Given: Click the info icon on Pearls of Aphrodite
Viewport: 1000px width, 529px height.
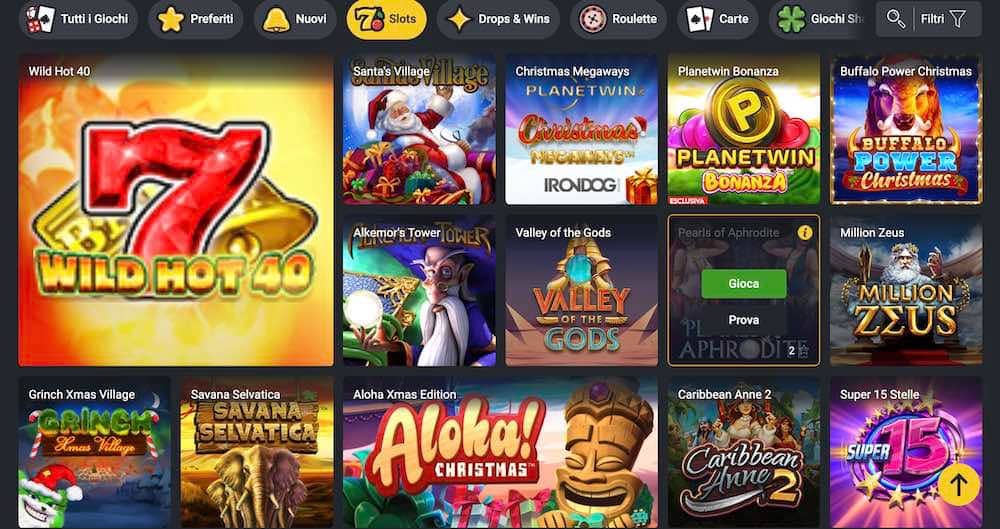Looking at the screenshot, I should pos(805,233).
